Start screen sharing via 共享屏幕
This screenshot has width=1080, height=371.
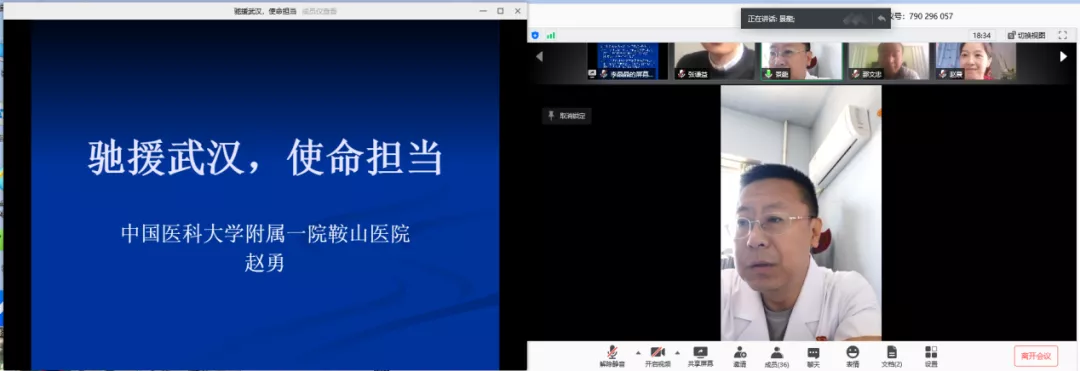(x=700, y=356)
